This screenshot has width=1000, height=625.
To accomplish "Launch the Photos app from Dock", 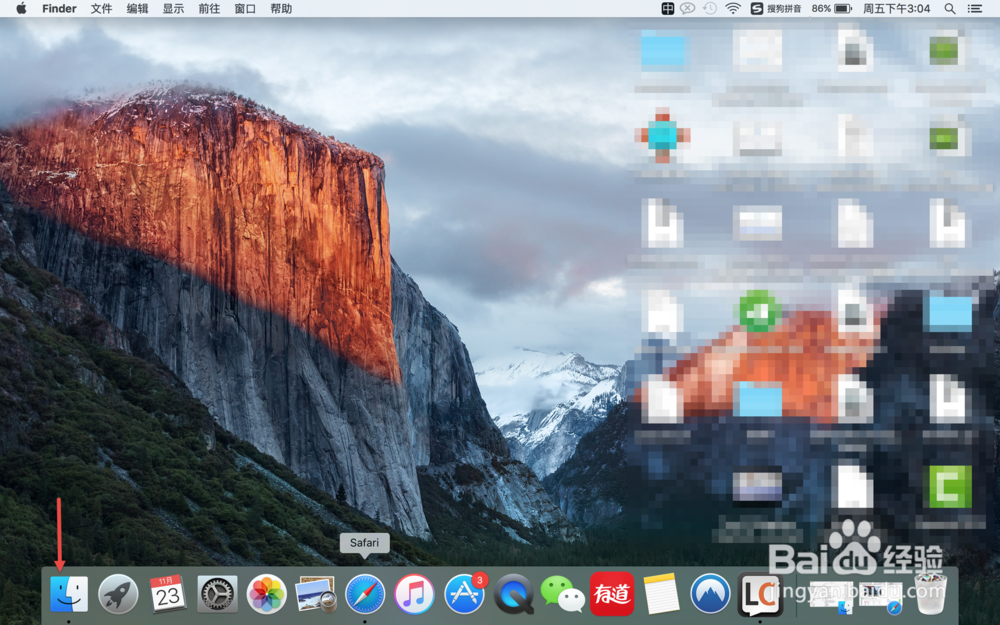I will [x=267, y=594].
